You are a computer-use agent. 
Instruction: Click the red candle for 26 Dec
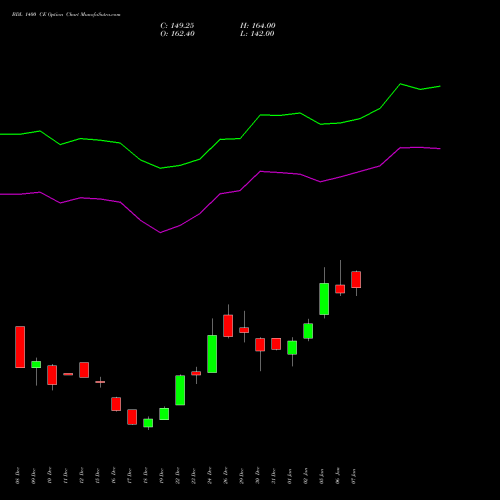228,326
